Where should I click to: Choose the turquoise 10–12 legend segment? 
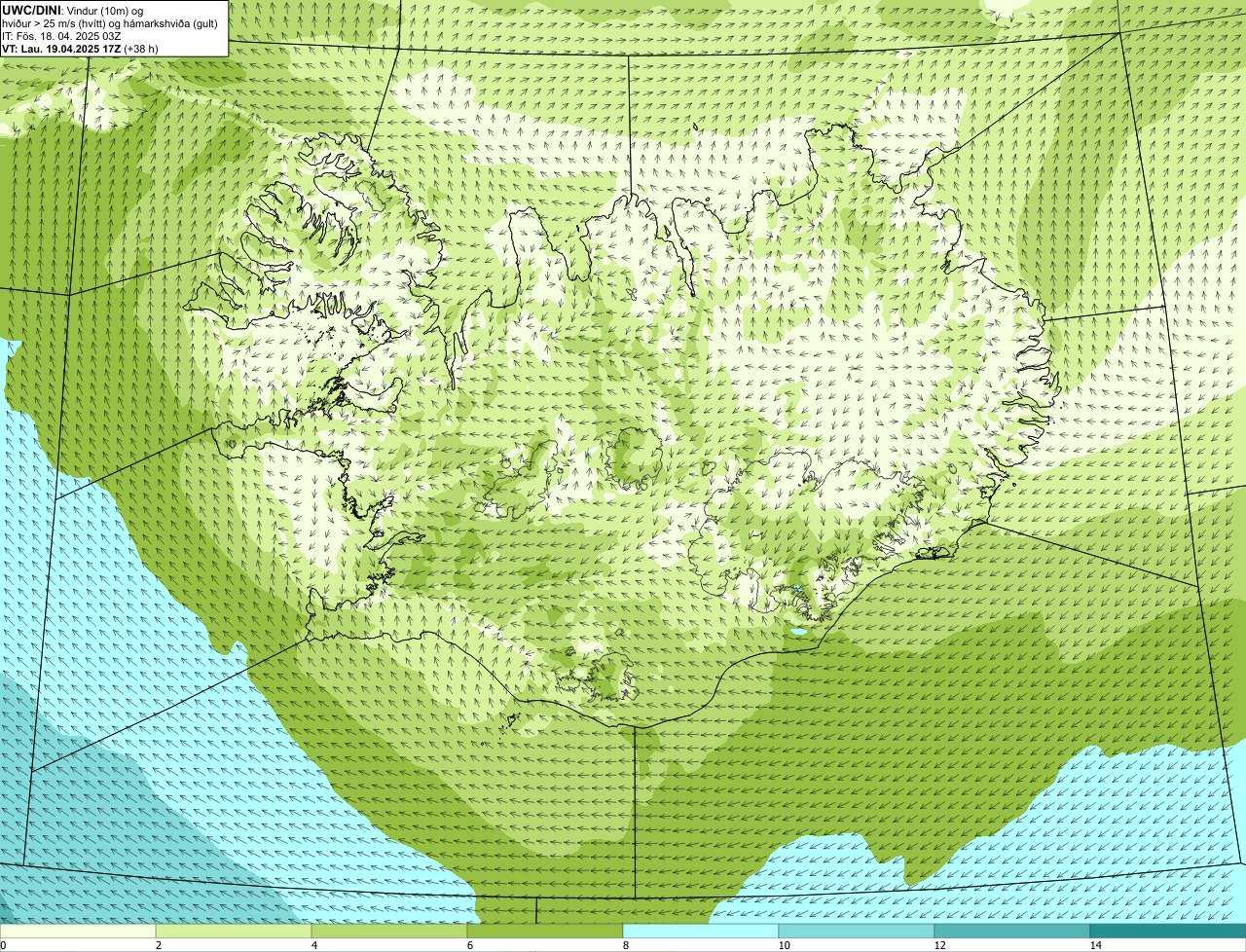click(x=857, y=931)
